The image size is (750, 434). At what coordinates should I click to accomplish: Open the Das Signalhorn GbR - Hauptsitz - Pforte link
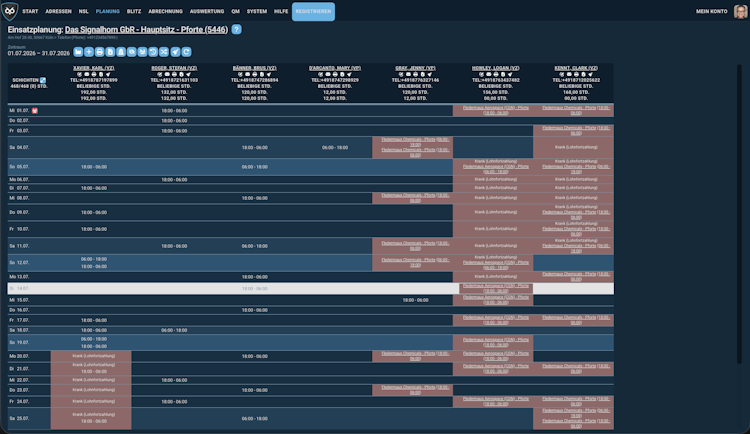click(x=146, y=29)
